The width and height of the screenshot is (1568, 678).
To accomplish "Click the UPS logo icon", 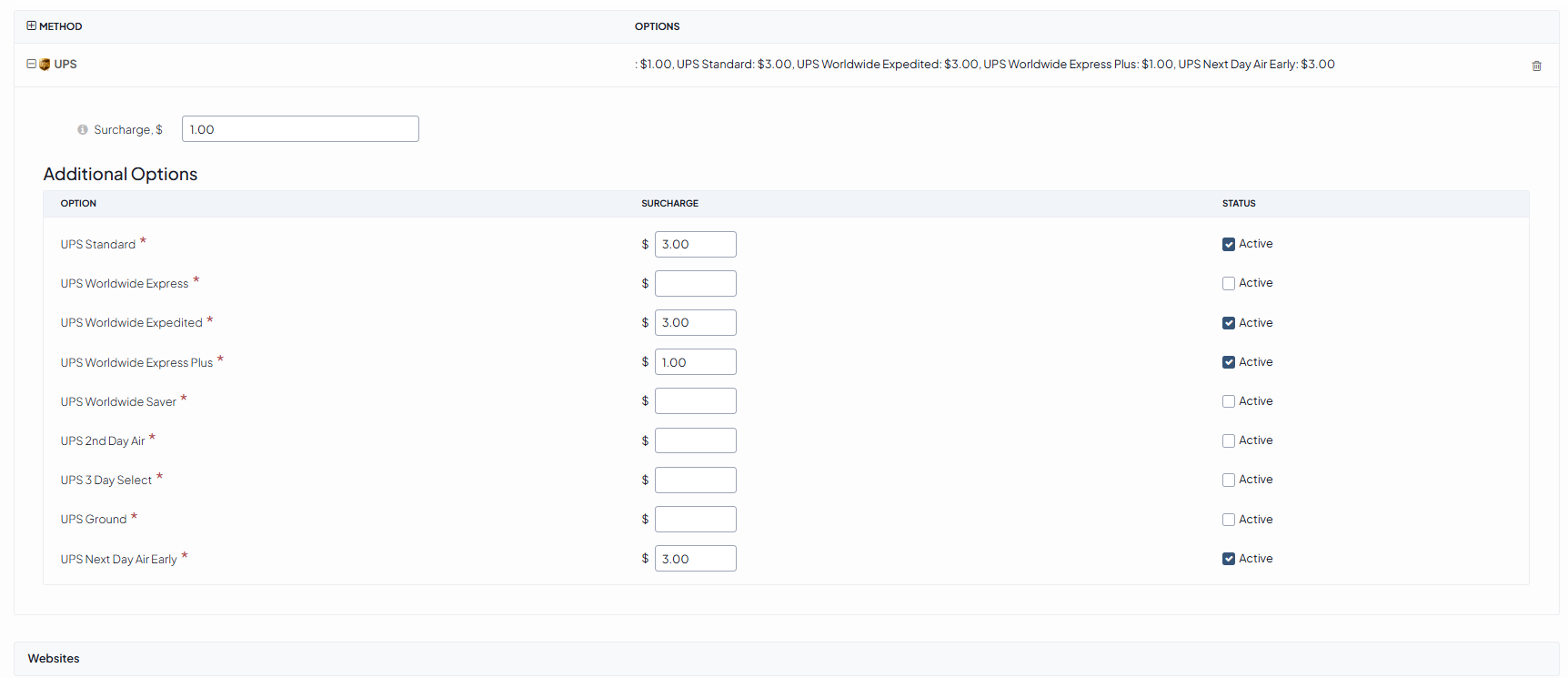I will (45, 65).
